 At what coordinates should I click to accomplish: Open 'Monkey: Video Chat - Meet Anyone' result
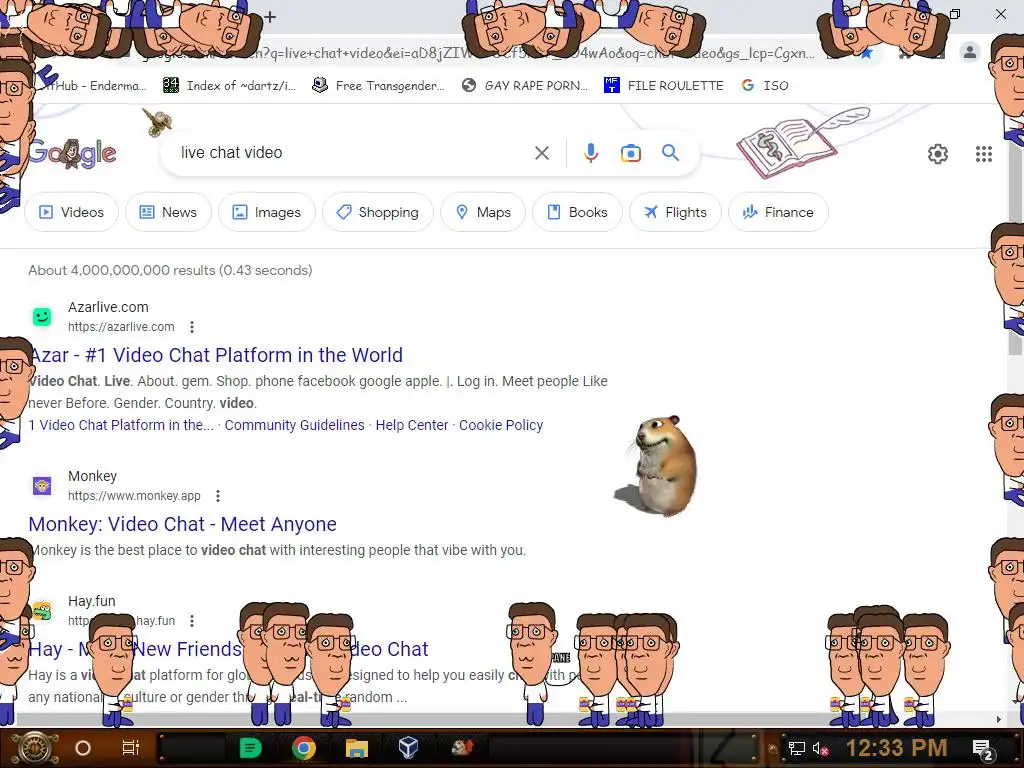tap(183, 524)
